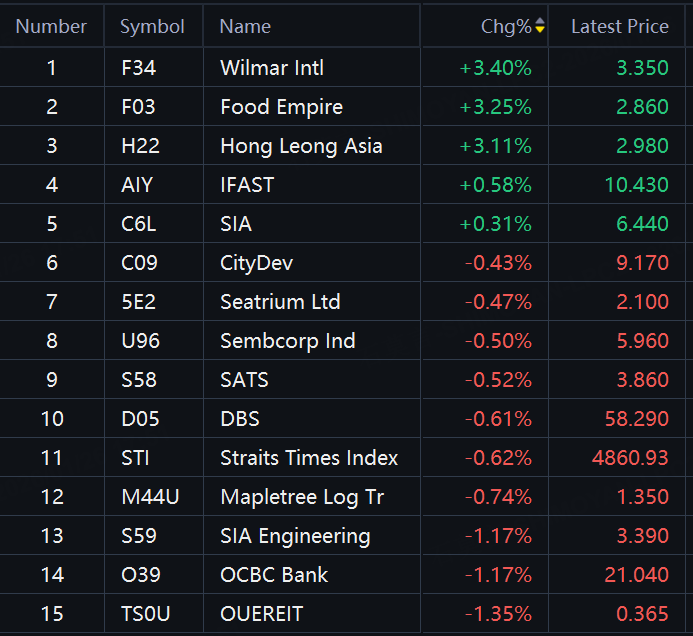Click the OCBC Bank -1.17% change value

tap(498, 575)
